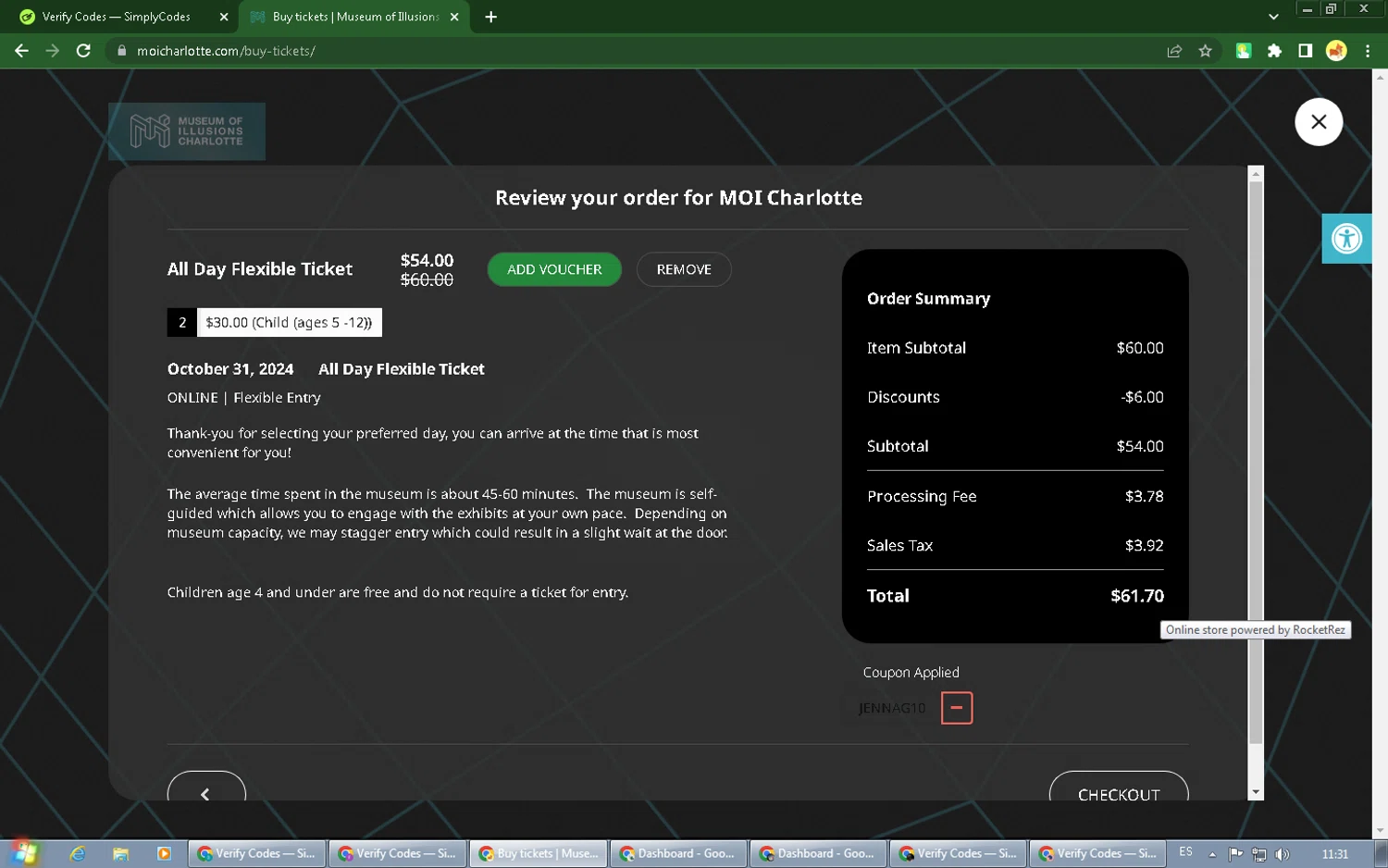Click the 11:31 taskbar clock
Image resolution: width=1388 pixels, height=868 pixels.
1334,854
